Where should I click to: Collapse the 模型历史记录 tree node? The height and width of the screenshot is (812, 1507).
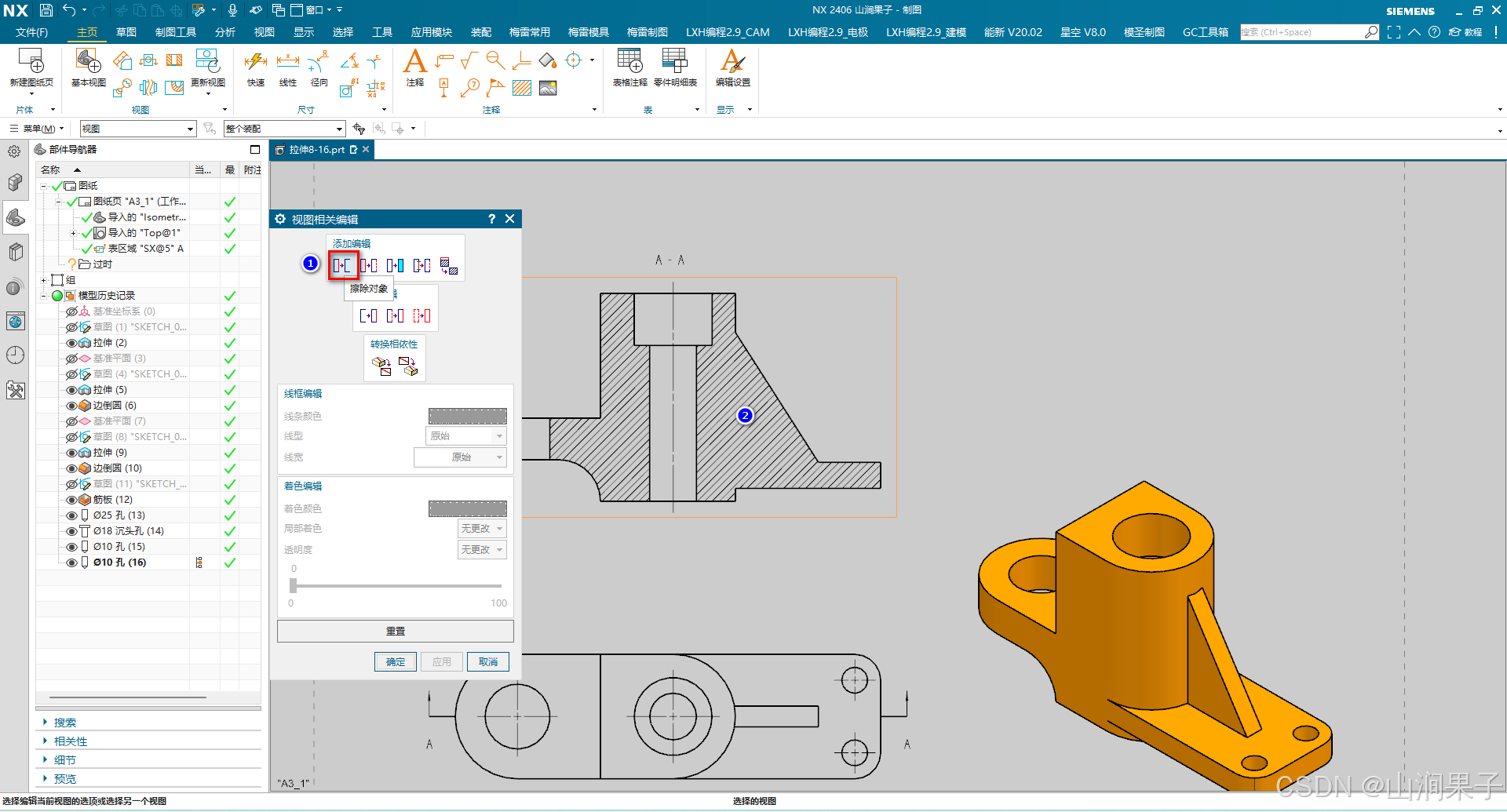[x=44, y=296]
